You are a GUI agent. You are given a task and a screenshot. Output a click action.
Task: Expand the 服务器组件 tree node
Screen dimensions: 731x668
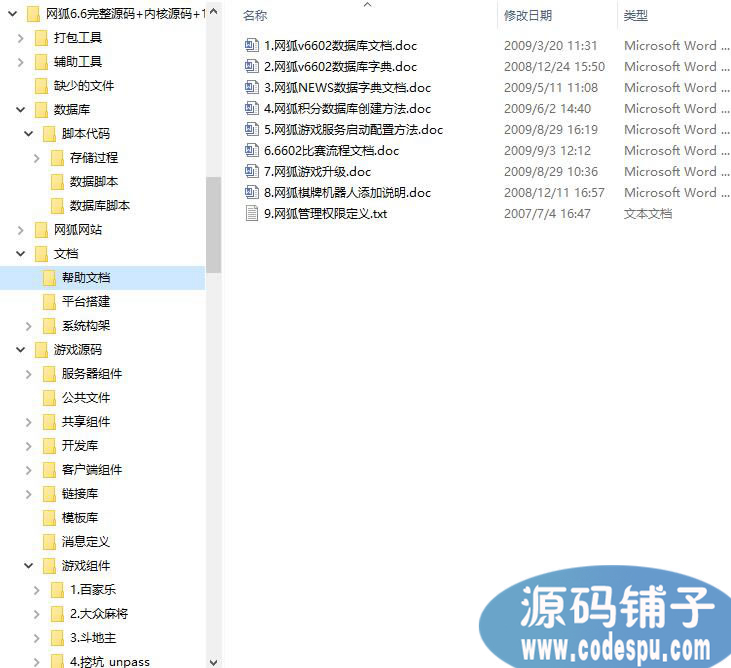tap(28, 374)
